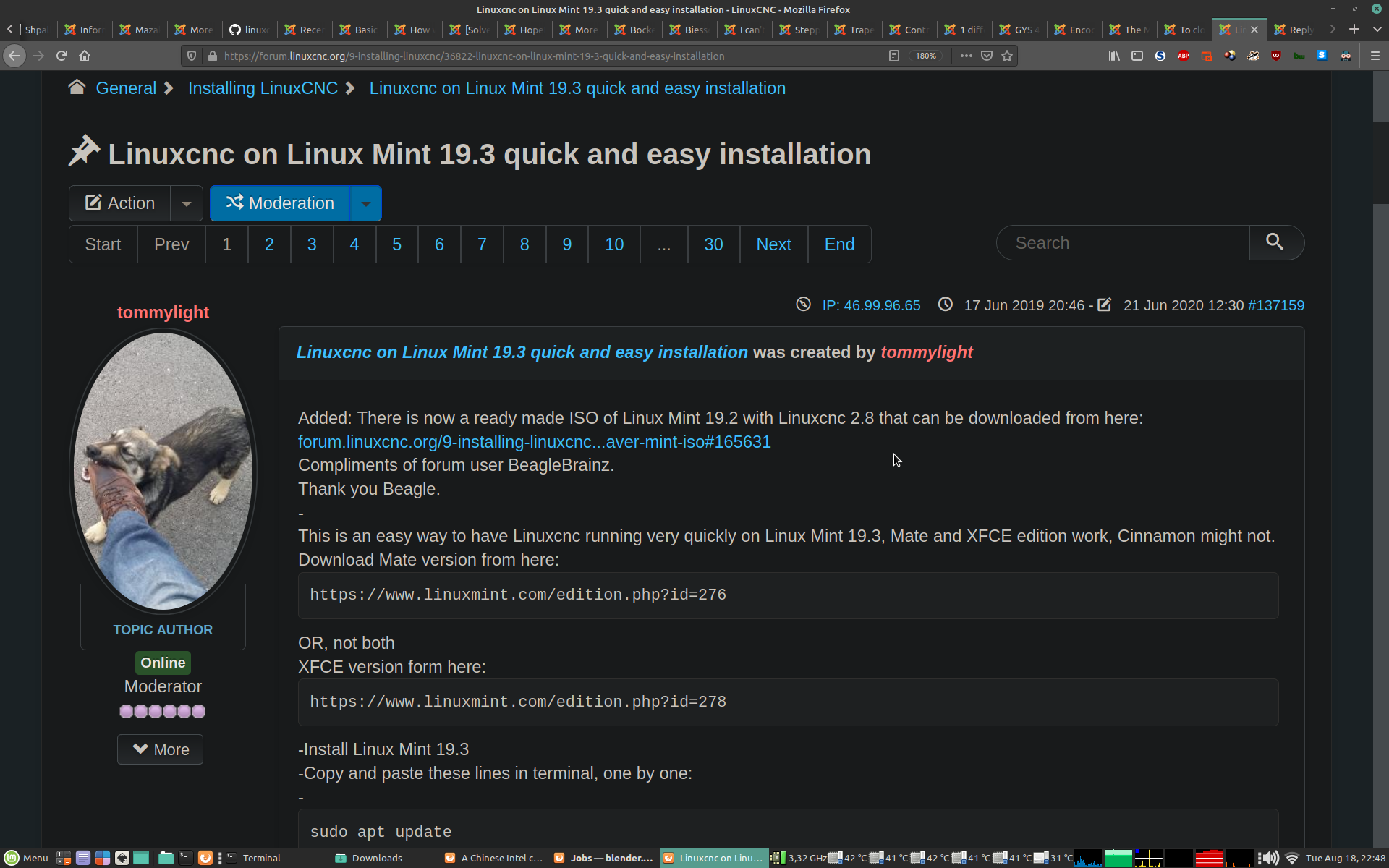
Task: Open the Mint ISO forum link
Action: click(534, 442)
